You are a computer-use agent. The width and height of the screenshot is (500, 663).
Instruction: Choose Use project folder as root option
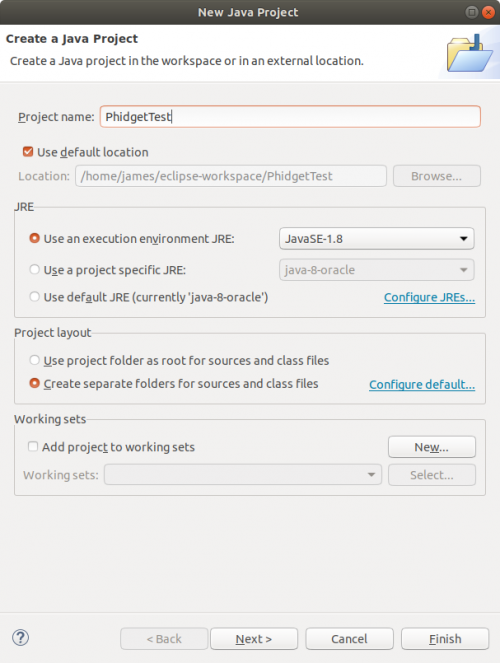tap(34, 360)
